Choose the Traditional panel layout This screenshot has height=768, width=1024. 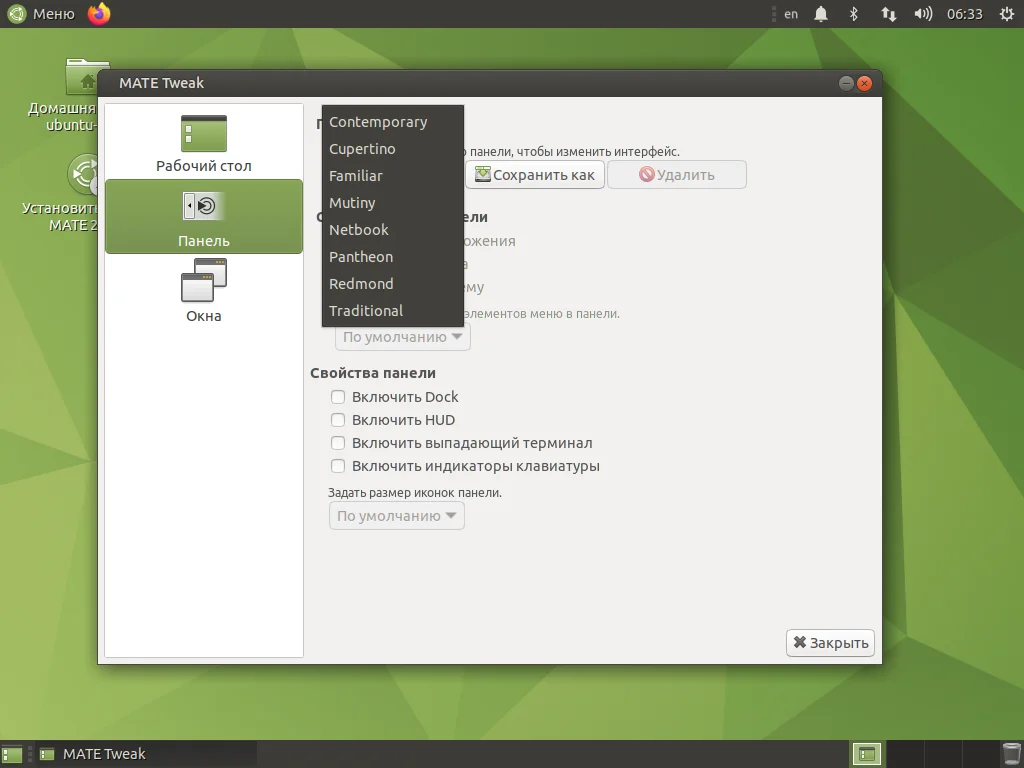point(392,311)
